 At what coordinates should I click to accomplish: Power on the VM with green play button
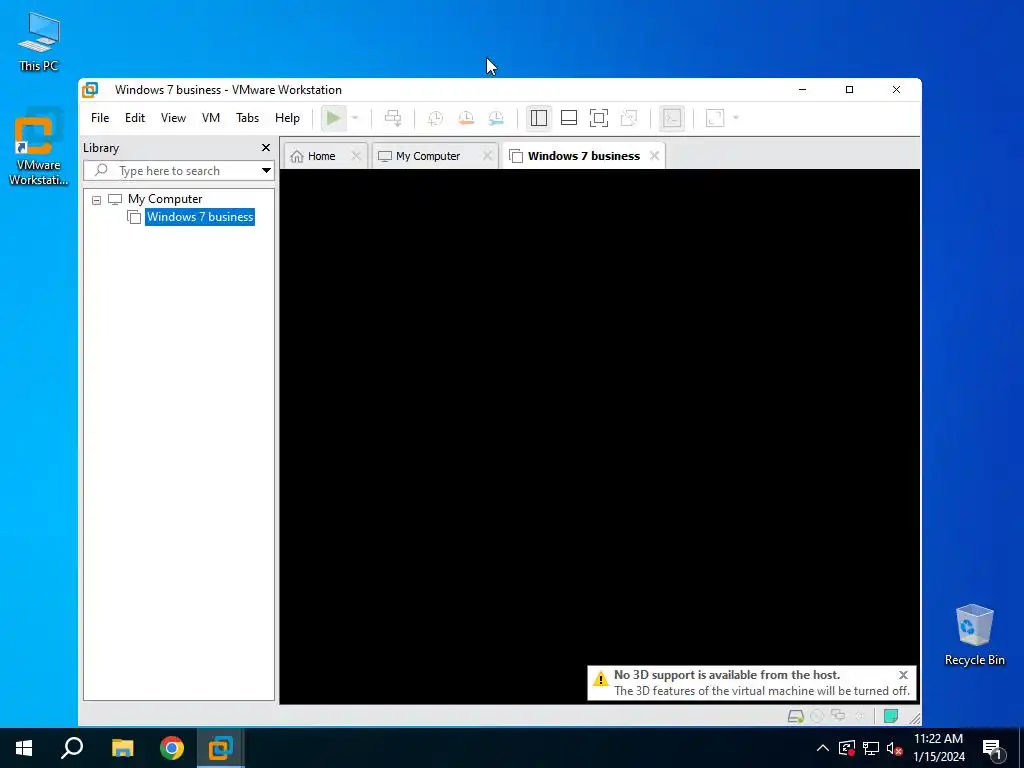[333, 118]
